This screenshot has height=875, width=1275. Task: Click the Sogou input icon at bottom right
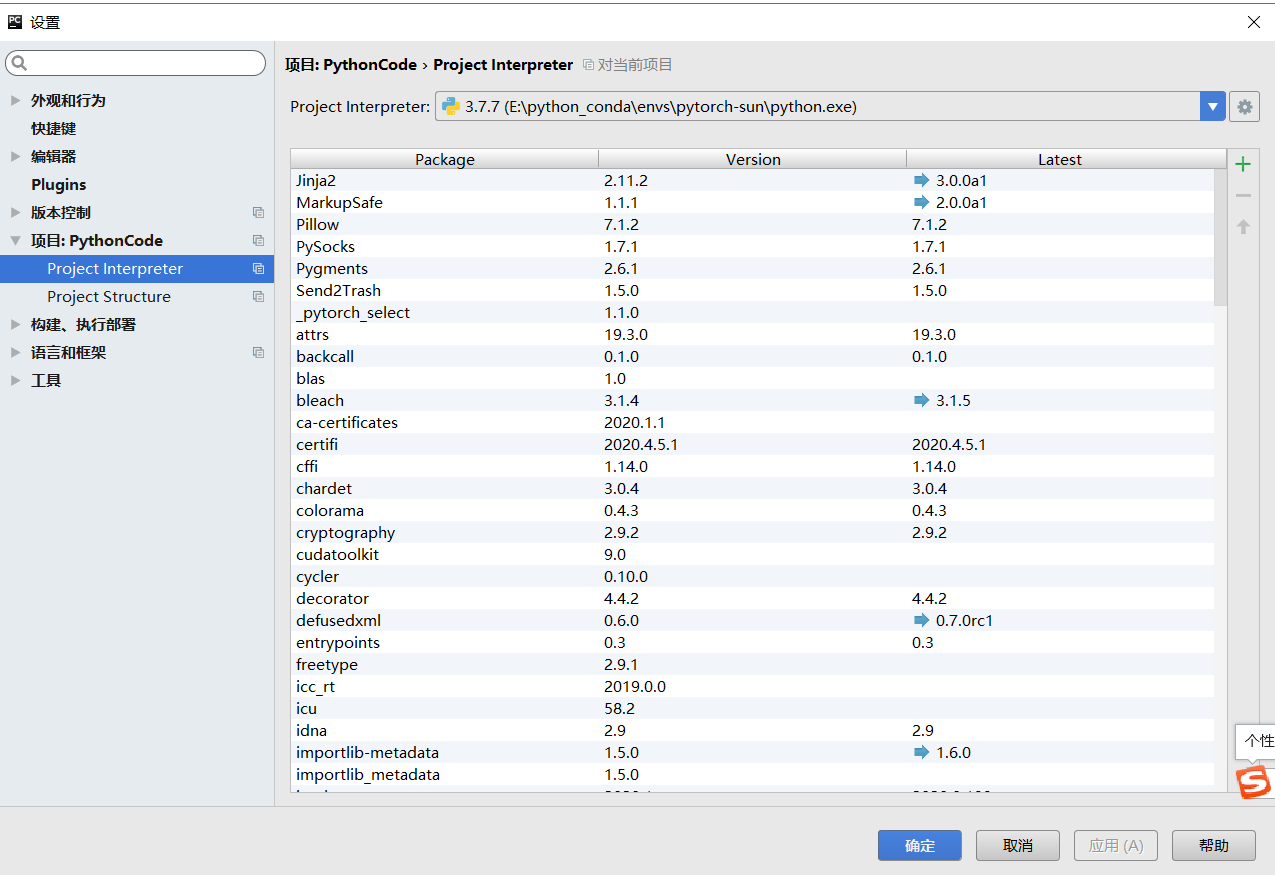(1254, 783)
